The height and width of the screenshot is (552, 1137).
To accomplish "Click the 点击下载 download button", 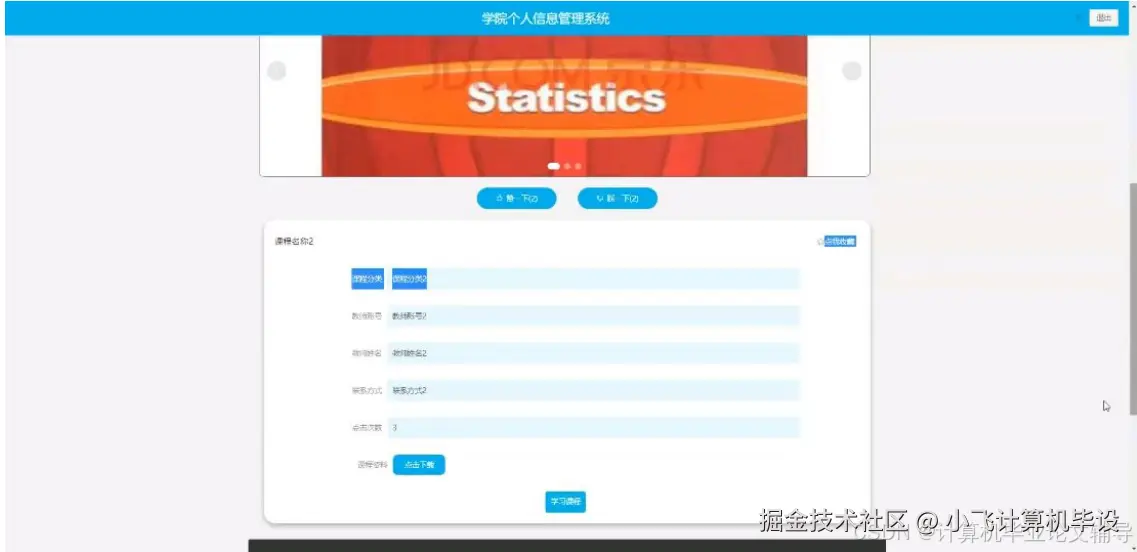I will 418,465.
